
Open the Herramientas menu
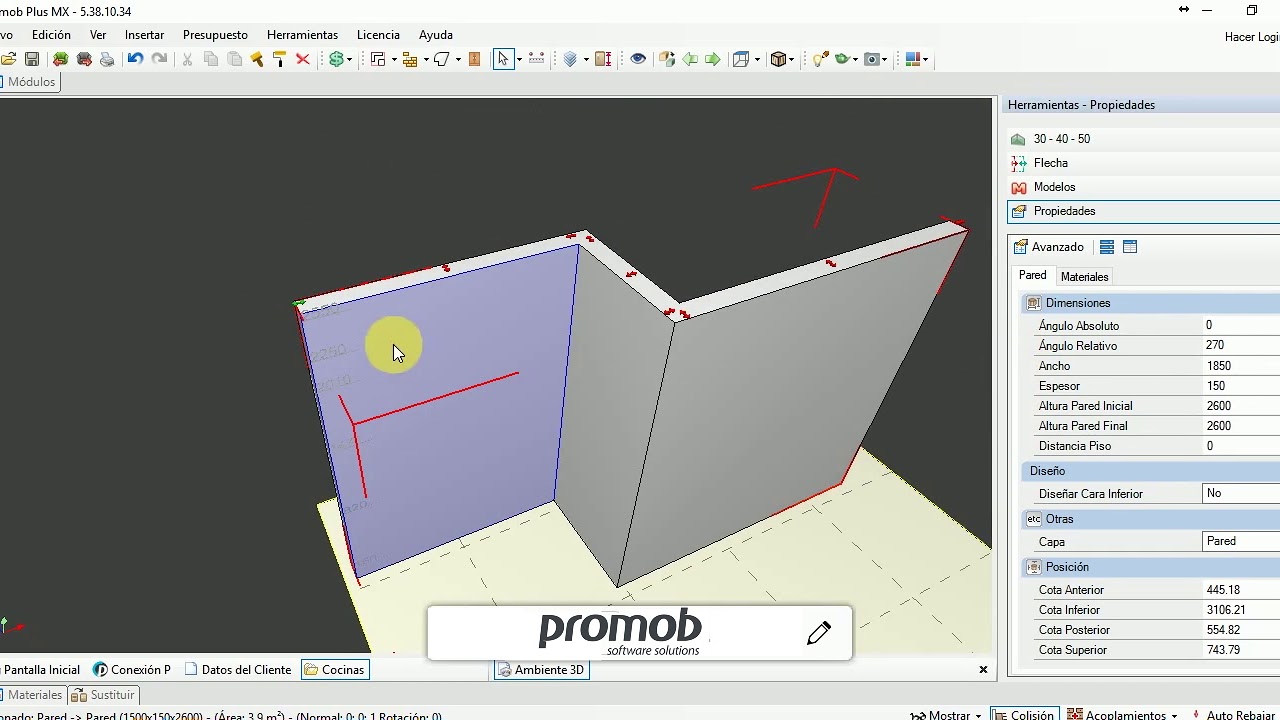coord(302,35)
